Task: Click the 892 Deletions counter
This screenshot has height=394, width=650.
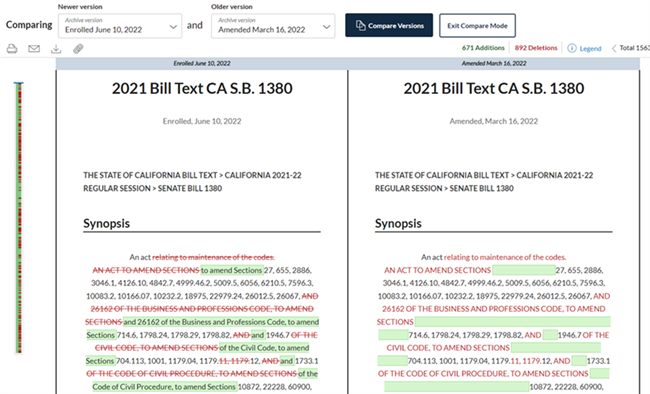Action: (536, 48)
